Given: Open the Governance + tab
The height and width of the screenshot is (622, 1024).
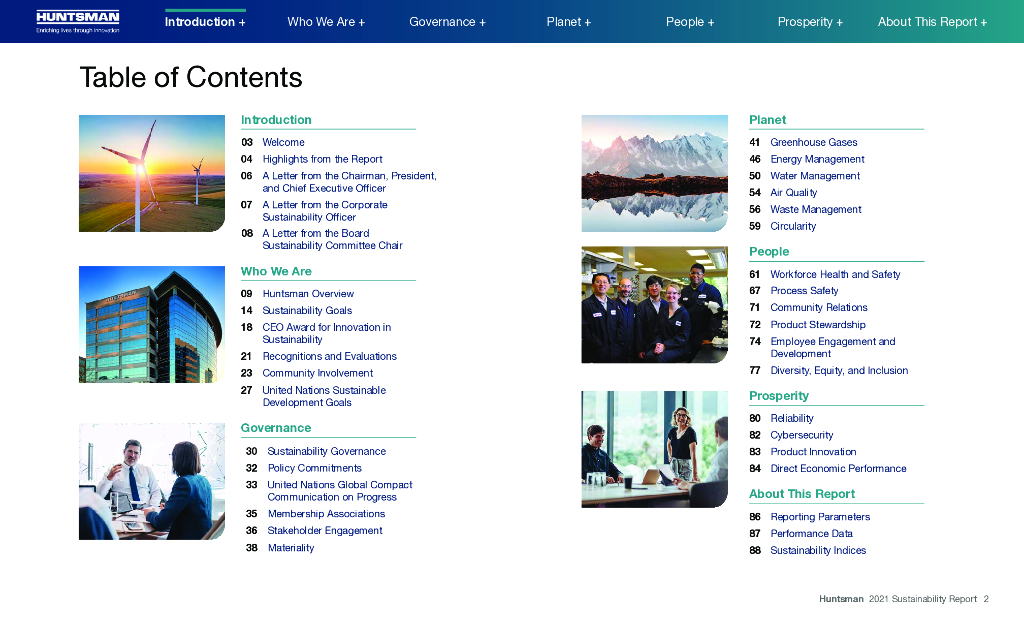Looking at the screenshot, I should coord(447,22).
